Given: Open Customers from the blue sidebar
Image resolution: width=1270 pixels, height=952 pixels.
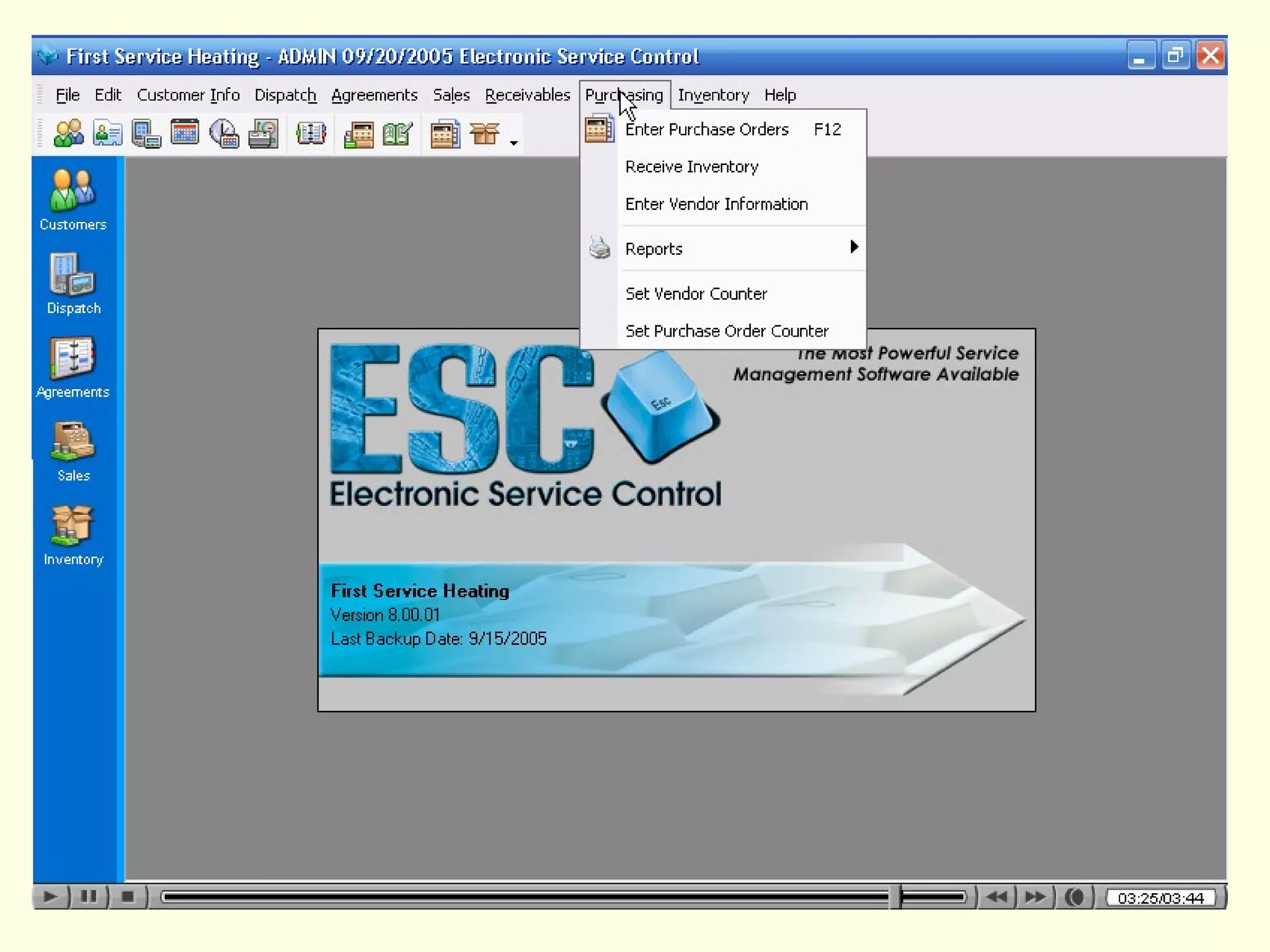Looking at the screenshot, I should tap(73, 200).
